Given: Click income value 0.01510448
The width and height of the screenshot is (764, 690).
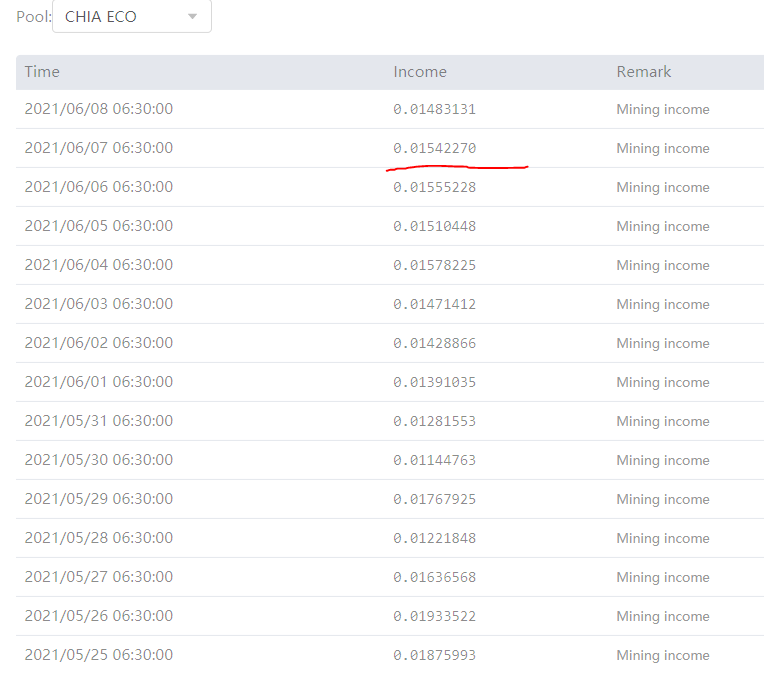Looking at the screenshot, I should (435, 226).
